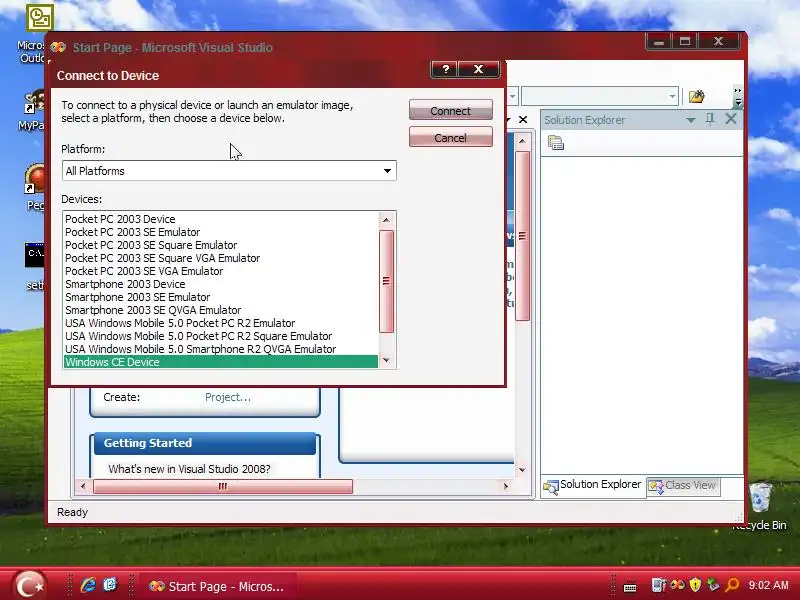Open the toolbar find combo box dropdown

(672, 96)
